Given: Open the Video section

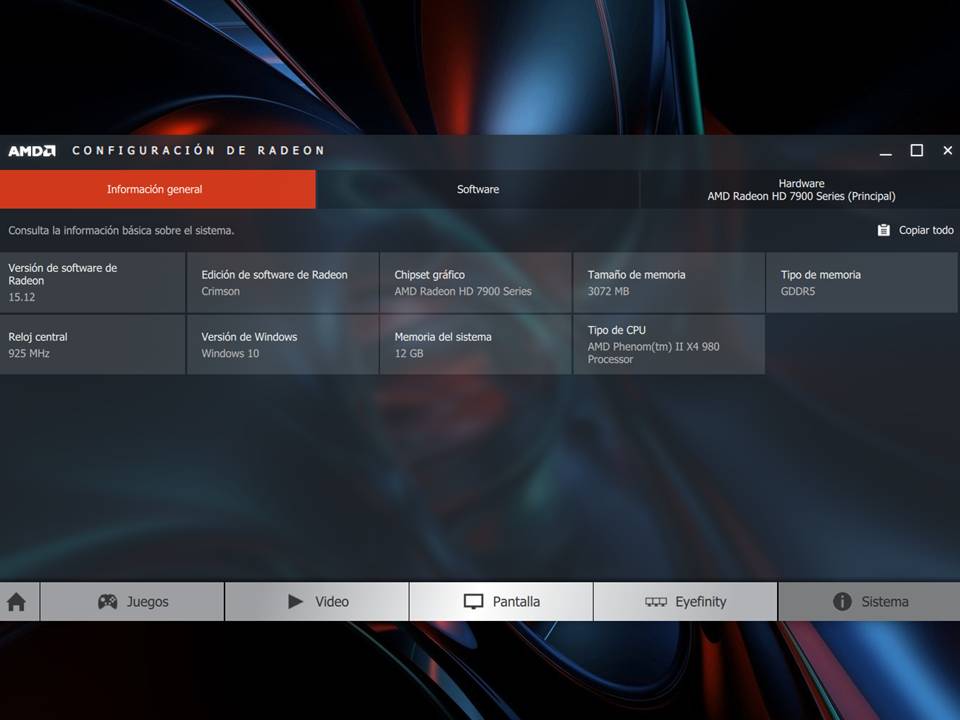Looking at the screenshot, I should click(x=317, y=601).
